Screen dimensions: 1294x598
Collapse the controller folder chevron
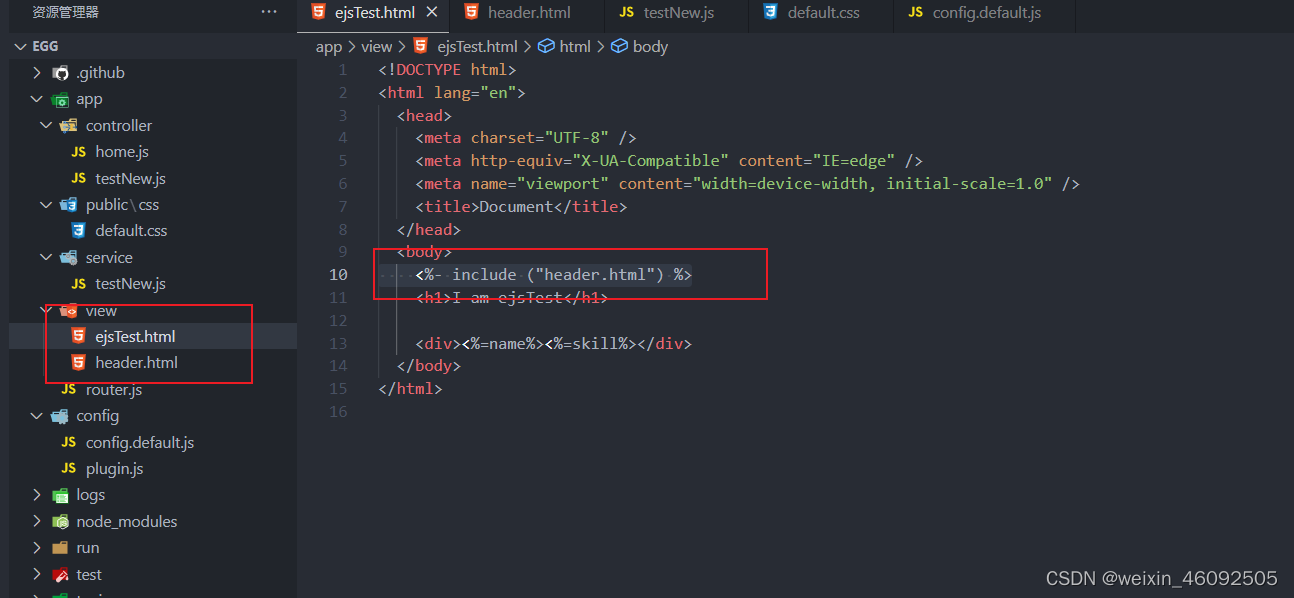click(46, 125)
